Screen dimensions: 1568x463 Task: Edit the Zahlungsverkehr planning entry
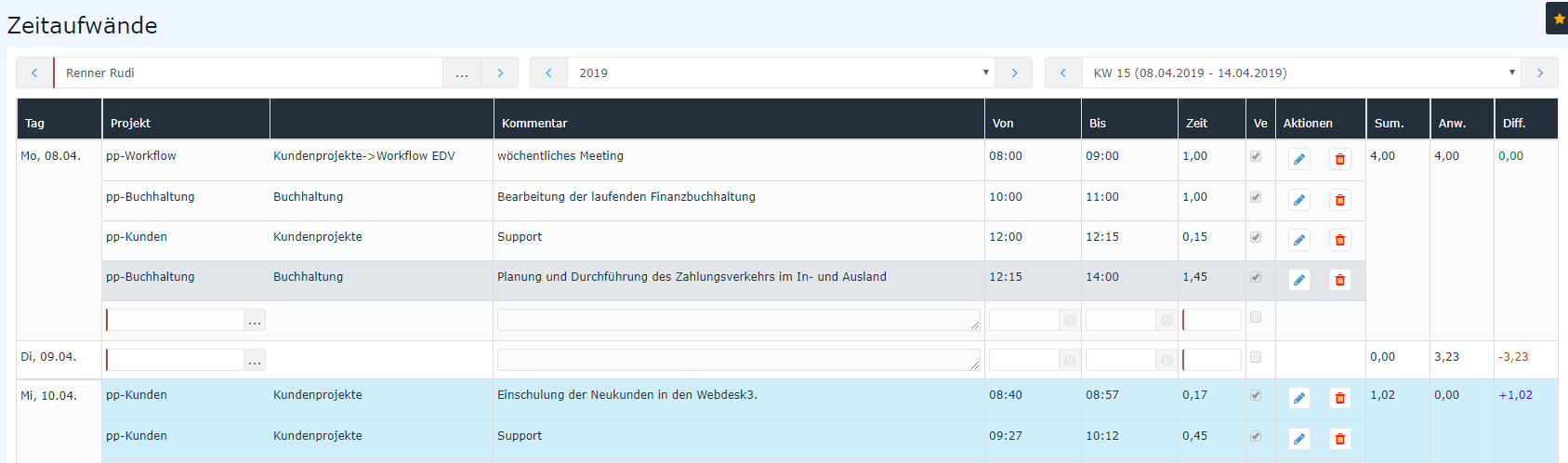pos(1299,280)
